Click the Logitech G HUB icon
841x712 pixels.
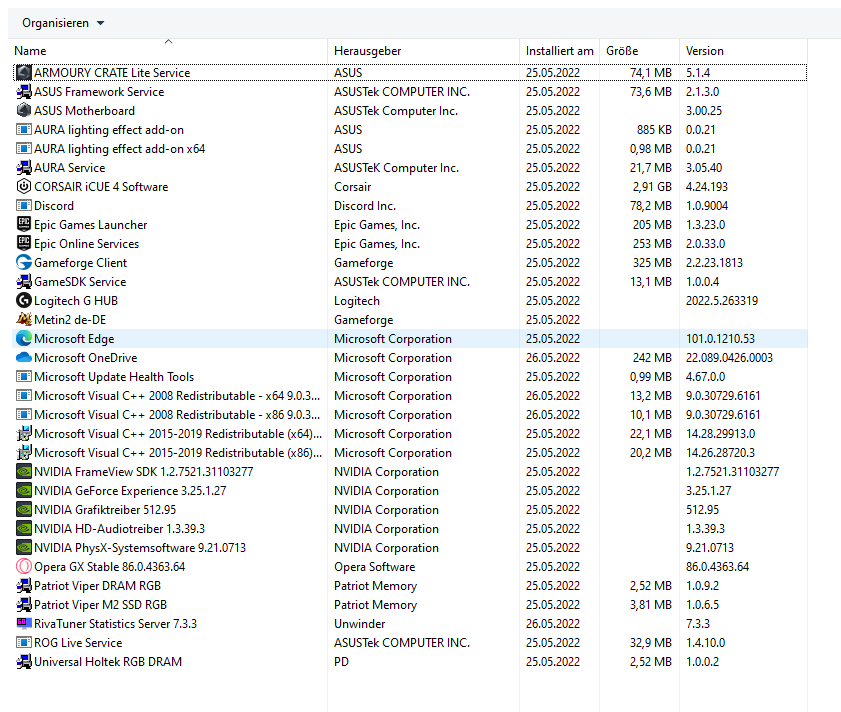[24, 300]
